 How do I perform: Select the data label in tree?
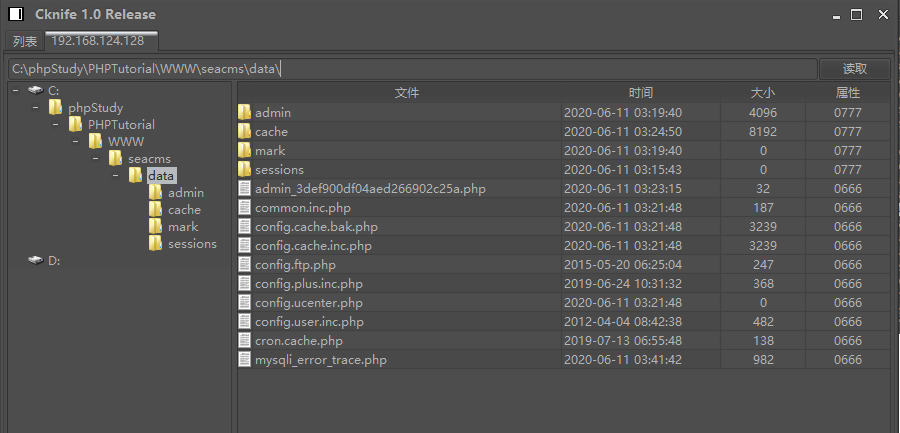pyautogui.click(x=161, y=176)
